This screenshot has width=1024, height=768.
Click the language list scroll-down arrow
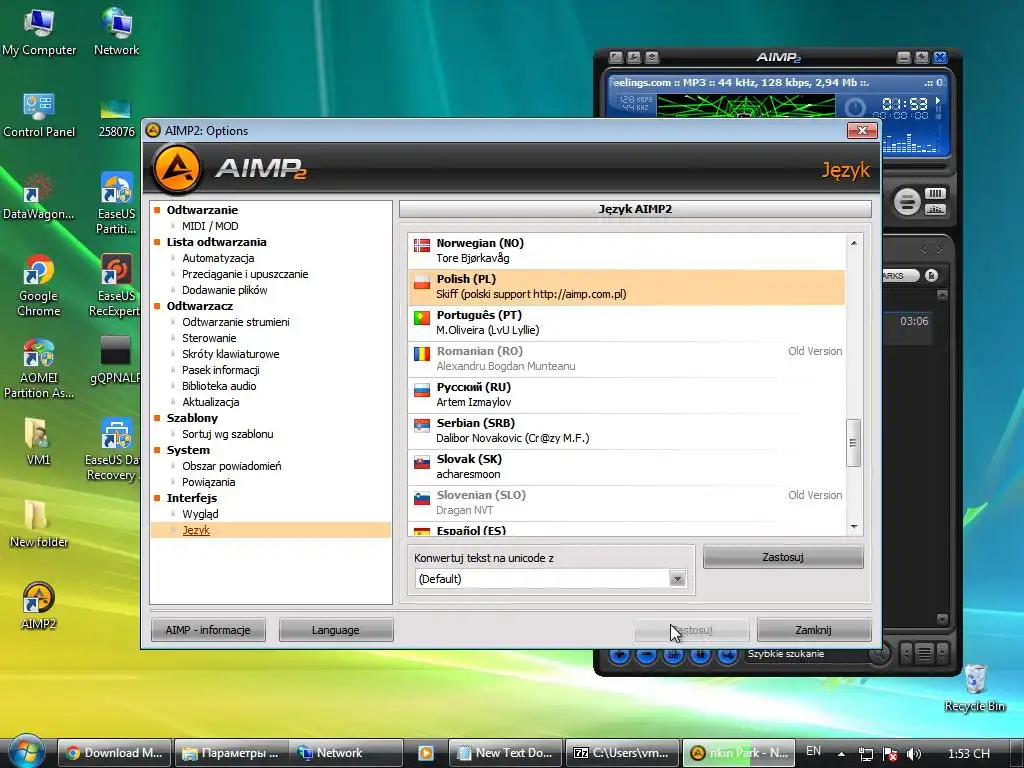click(854, 527)
